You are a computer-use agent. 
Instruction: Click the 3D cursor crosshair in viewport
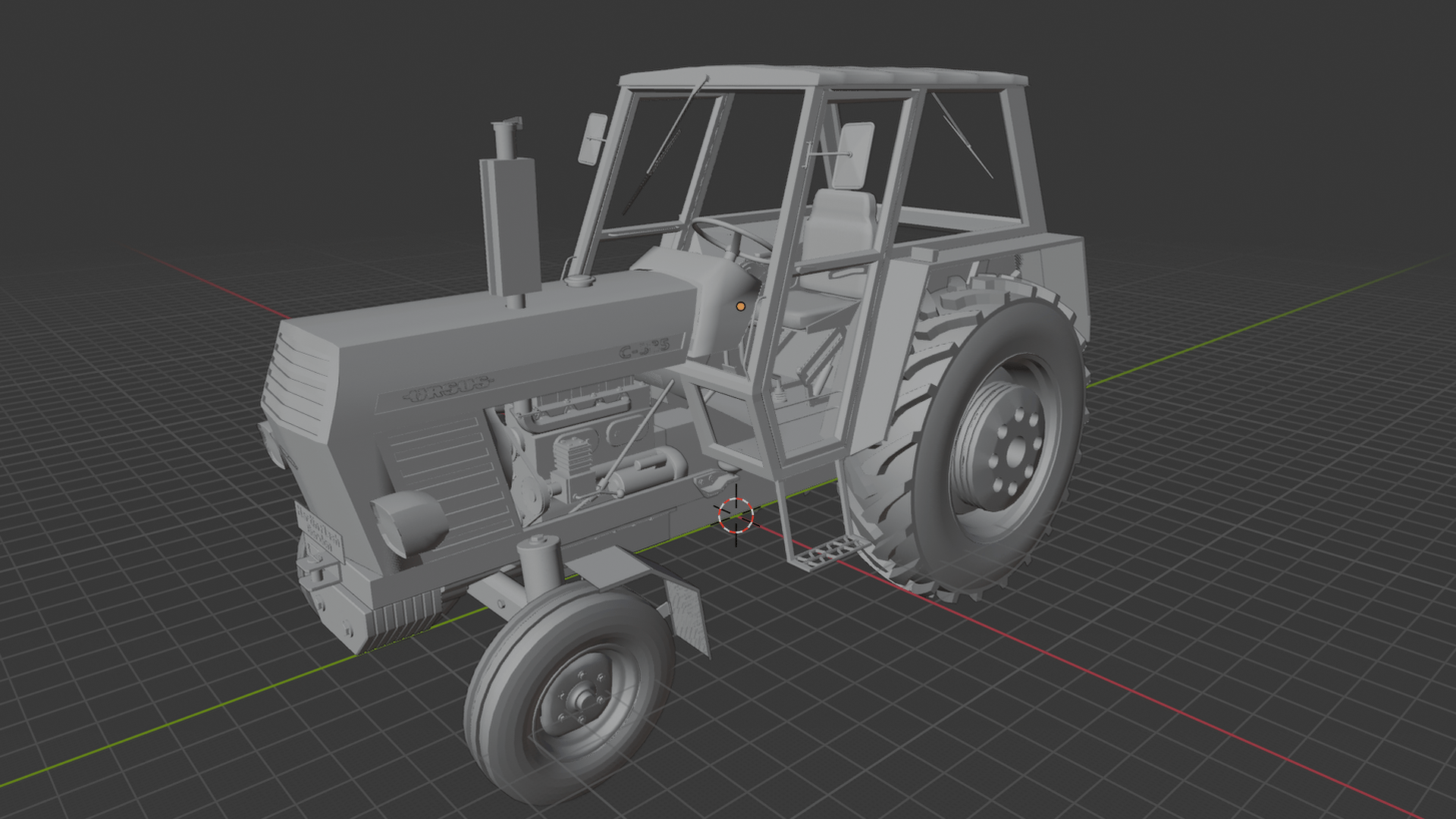pyautogui.click(x=736, y=516)
